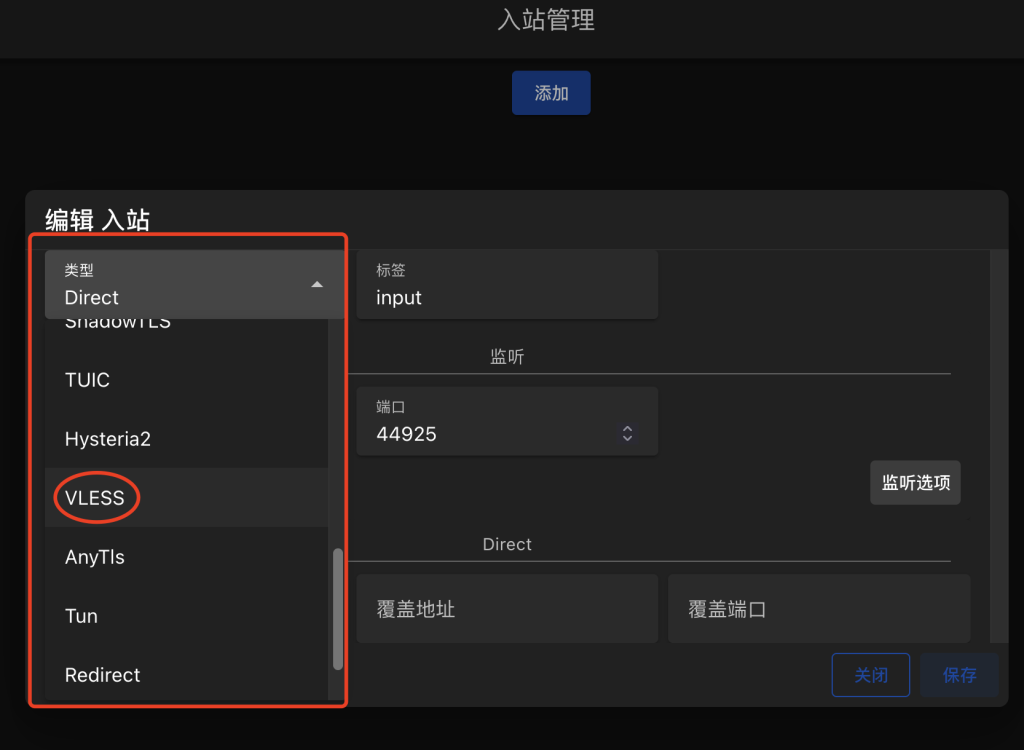Choose the Tun inbound type
Screen dimensions: 1024x750
(81, 615)
